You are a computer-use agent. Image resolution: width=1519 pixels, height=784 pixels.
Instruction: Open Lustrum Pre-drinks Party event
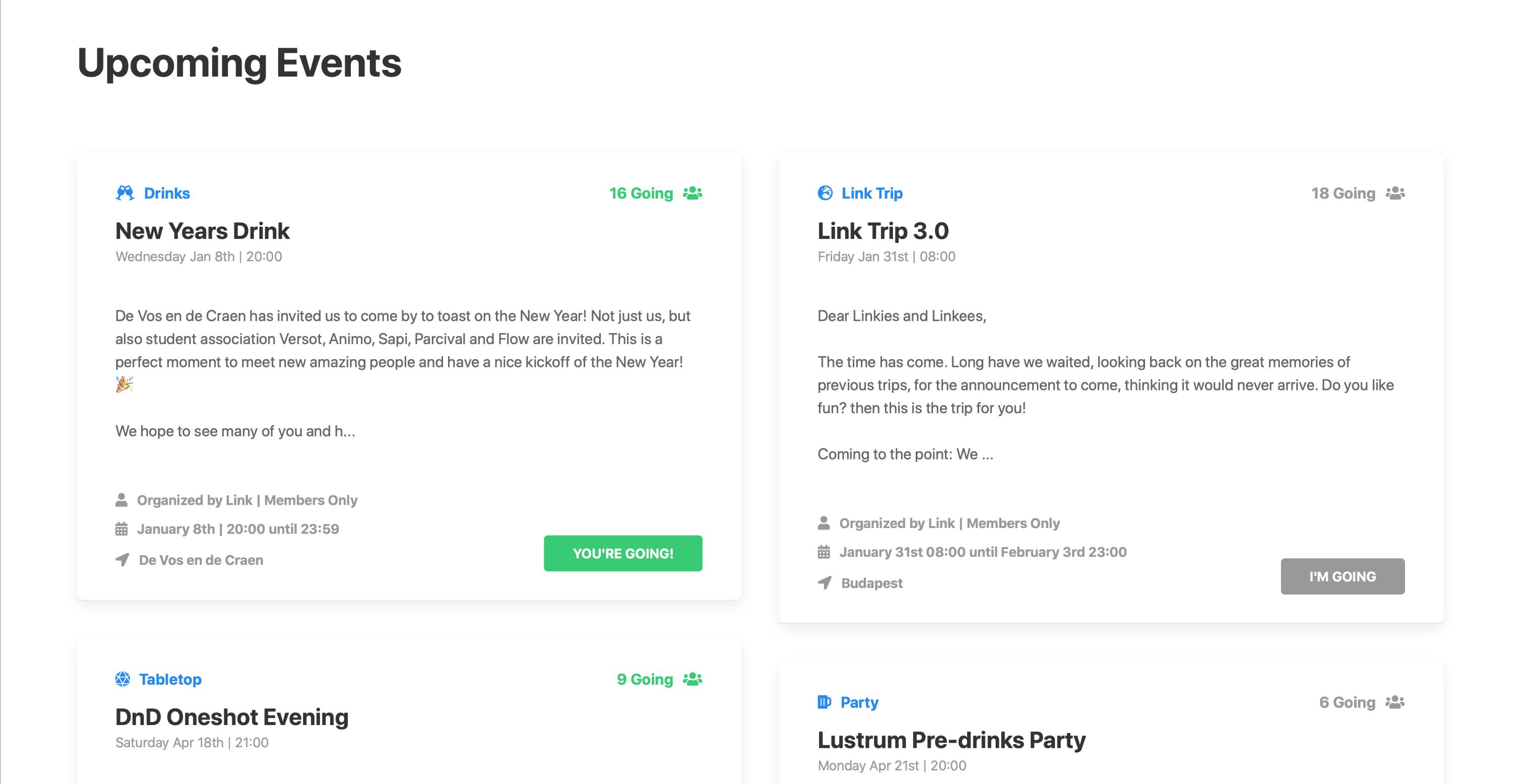[951, 740]
